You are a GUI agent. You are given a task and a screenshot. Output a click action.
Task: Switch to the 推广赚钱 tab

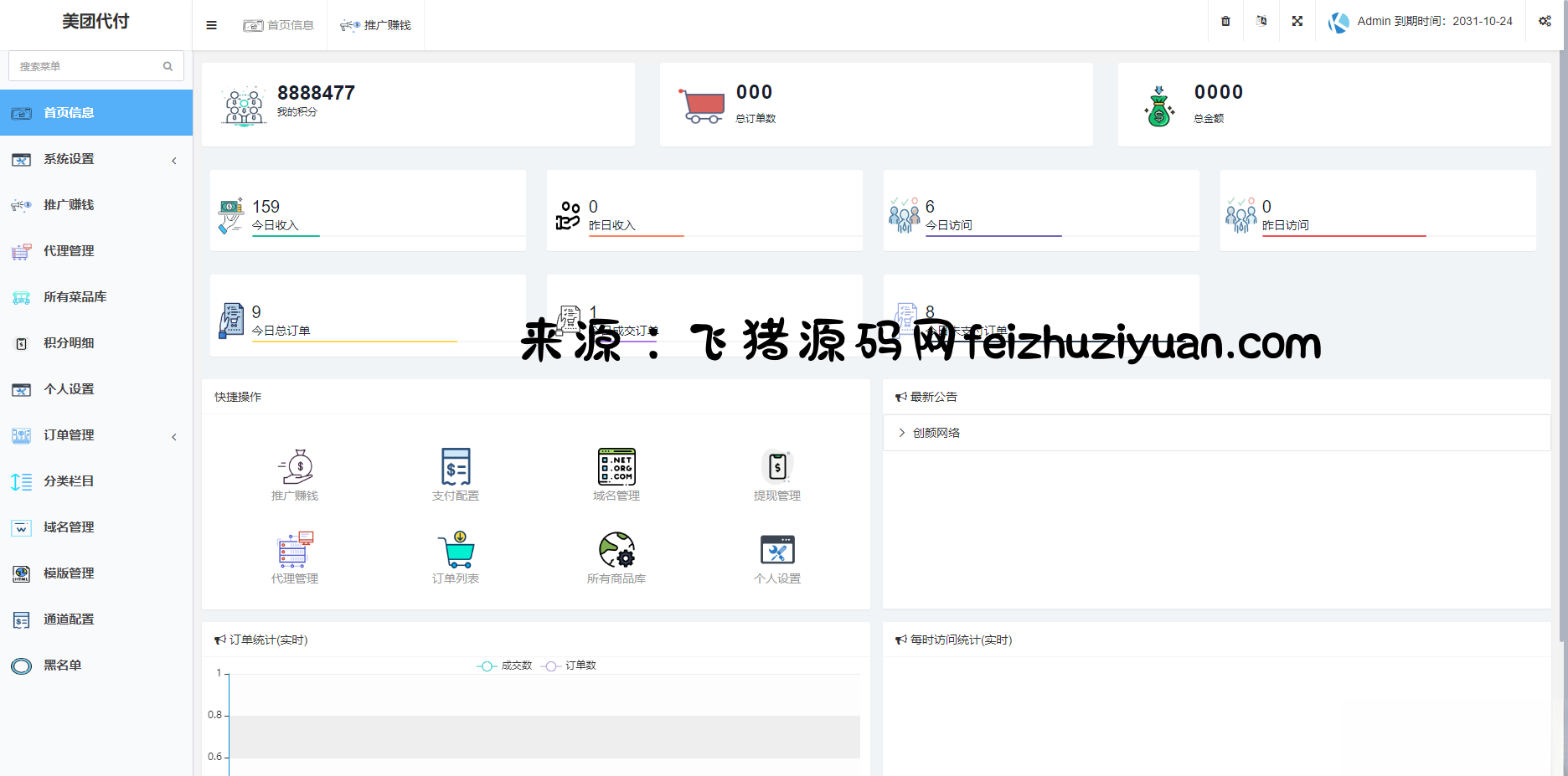coord(375,24)
